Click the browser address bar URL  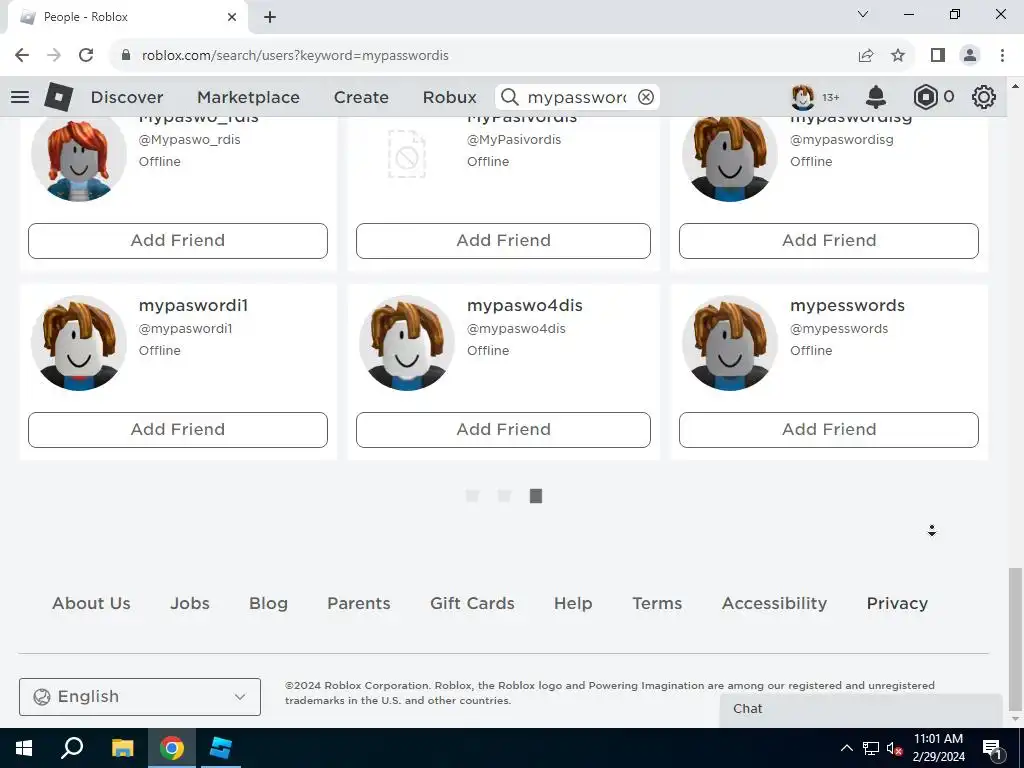pyautogui.click(x=295, y=56)
